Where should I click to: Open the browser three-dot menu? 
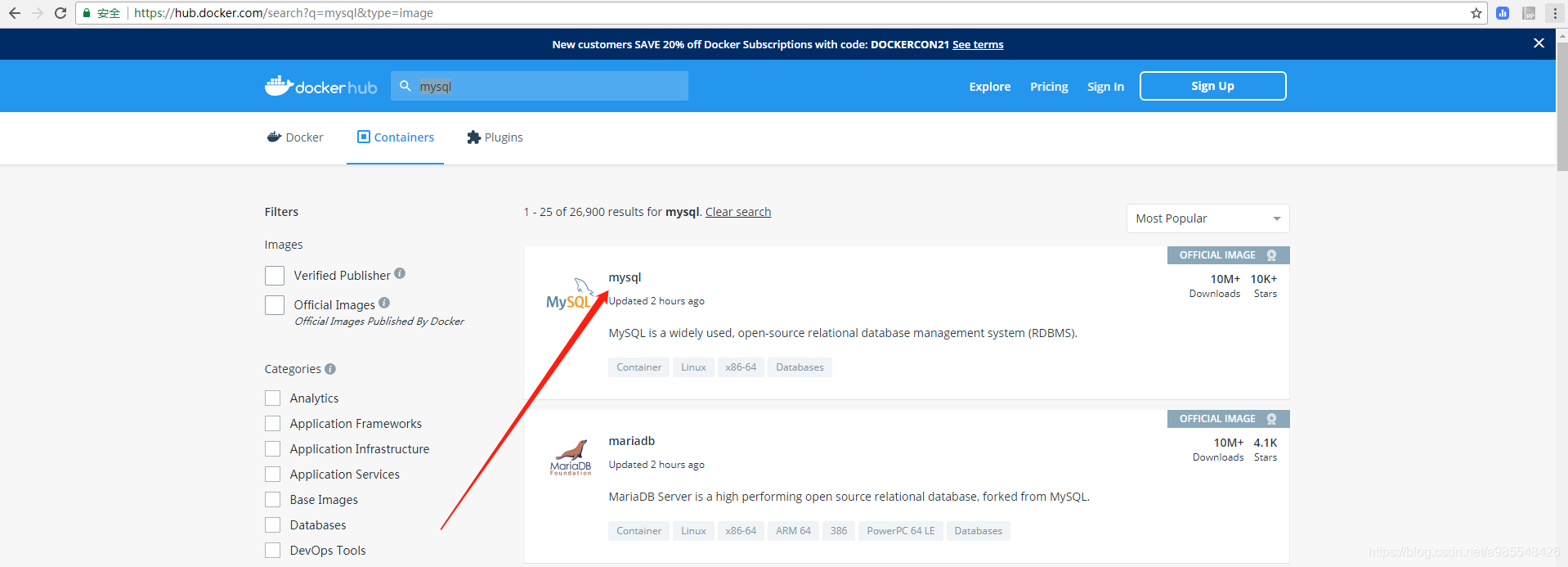coord(1555,13)
